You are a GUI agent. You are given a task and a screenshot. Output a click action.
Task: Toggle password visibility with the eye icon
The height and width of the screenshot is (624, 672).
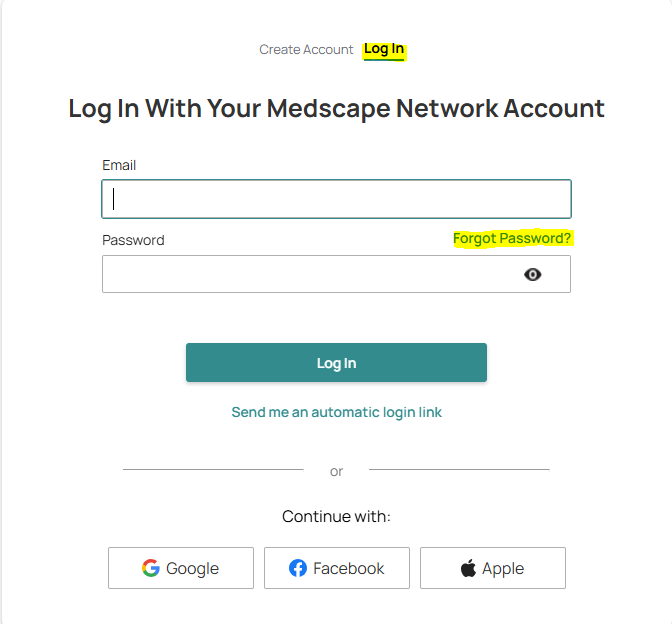(533, 275)
